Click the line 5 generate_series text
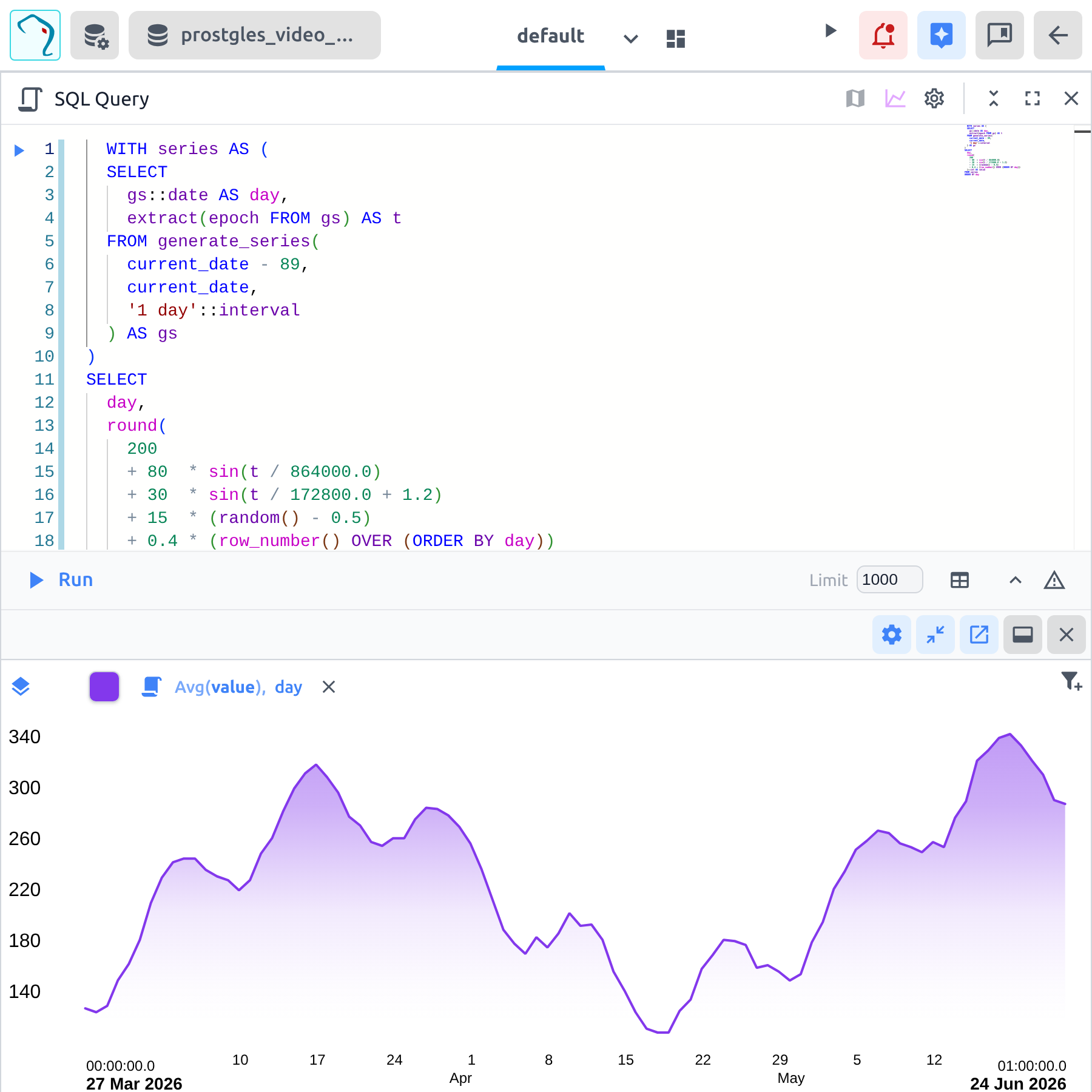The width and height of the screenshot is (1092, 1092). click(x=234, y=241)
